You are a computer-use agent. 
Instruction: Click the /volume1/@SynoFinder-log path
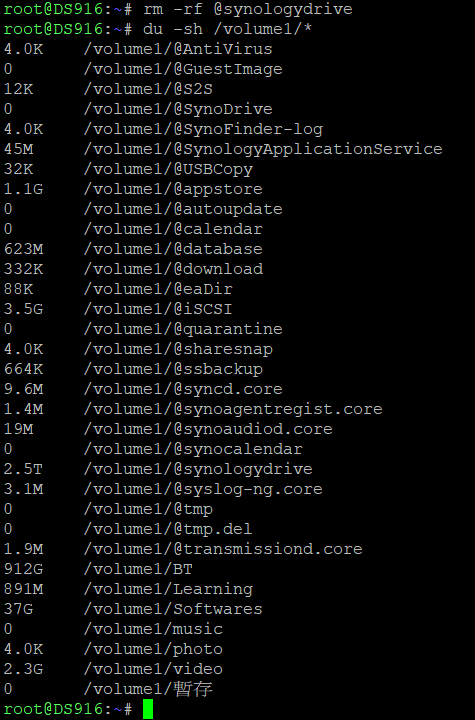[203, 129]
